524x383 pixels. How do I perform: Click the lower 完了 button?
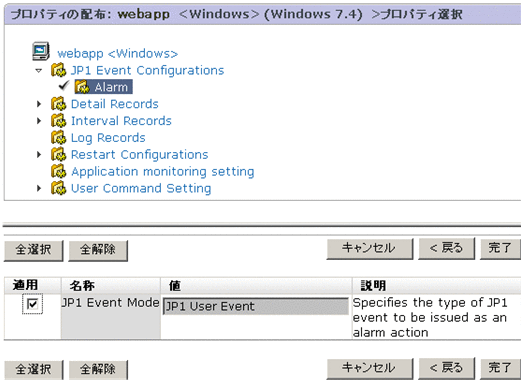(x=500, y=368)
